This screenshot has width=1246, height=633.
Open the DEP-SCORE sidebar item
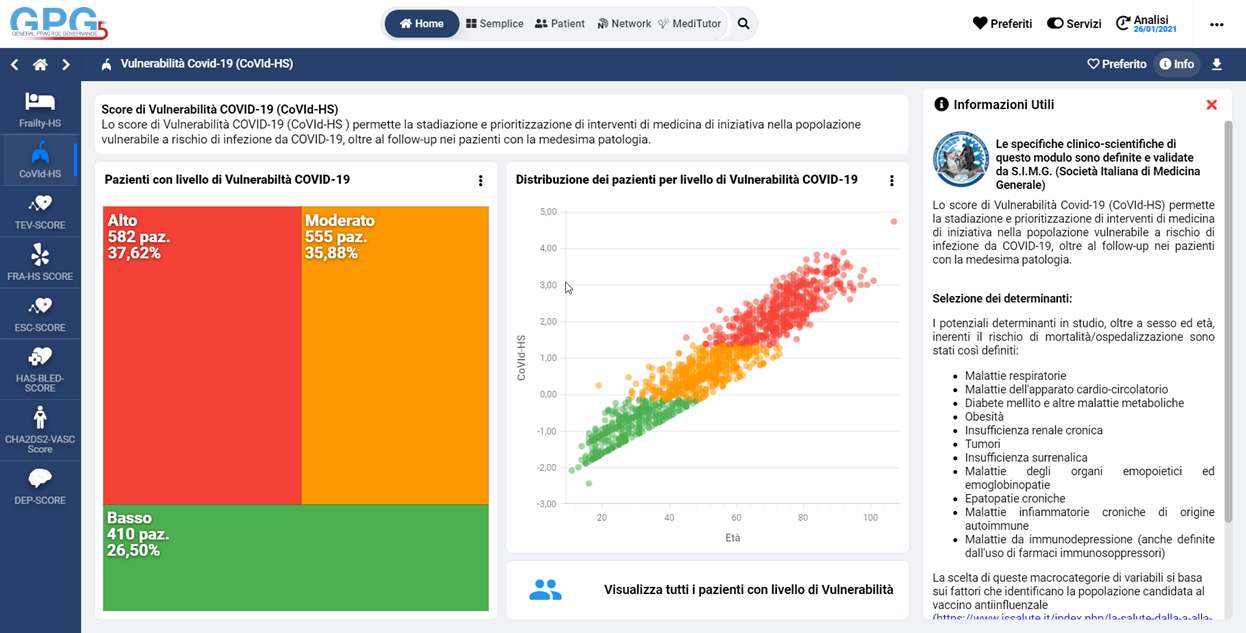coord(40,486)
